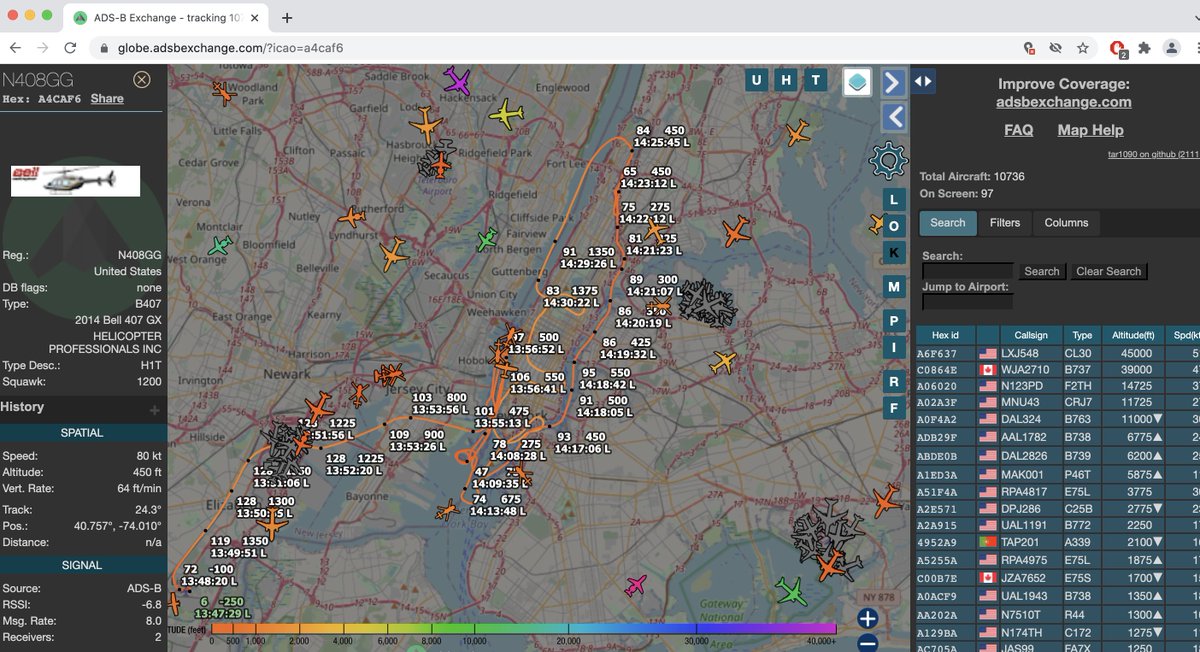The height and width of the screenshot is (652, 1200).
Task: Sort table by Type column
Action: tap(1082, 336)
